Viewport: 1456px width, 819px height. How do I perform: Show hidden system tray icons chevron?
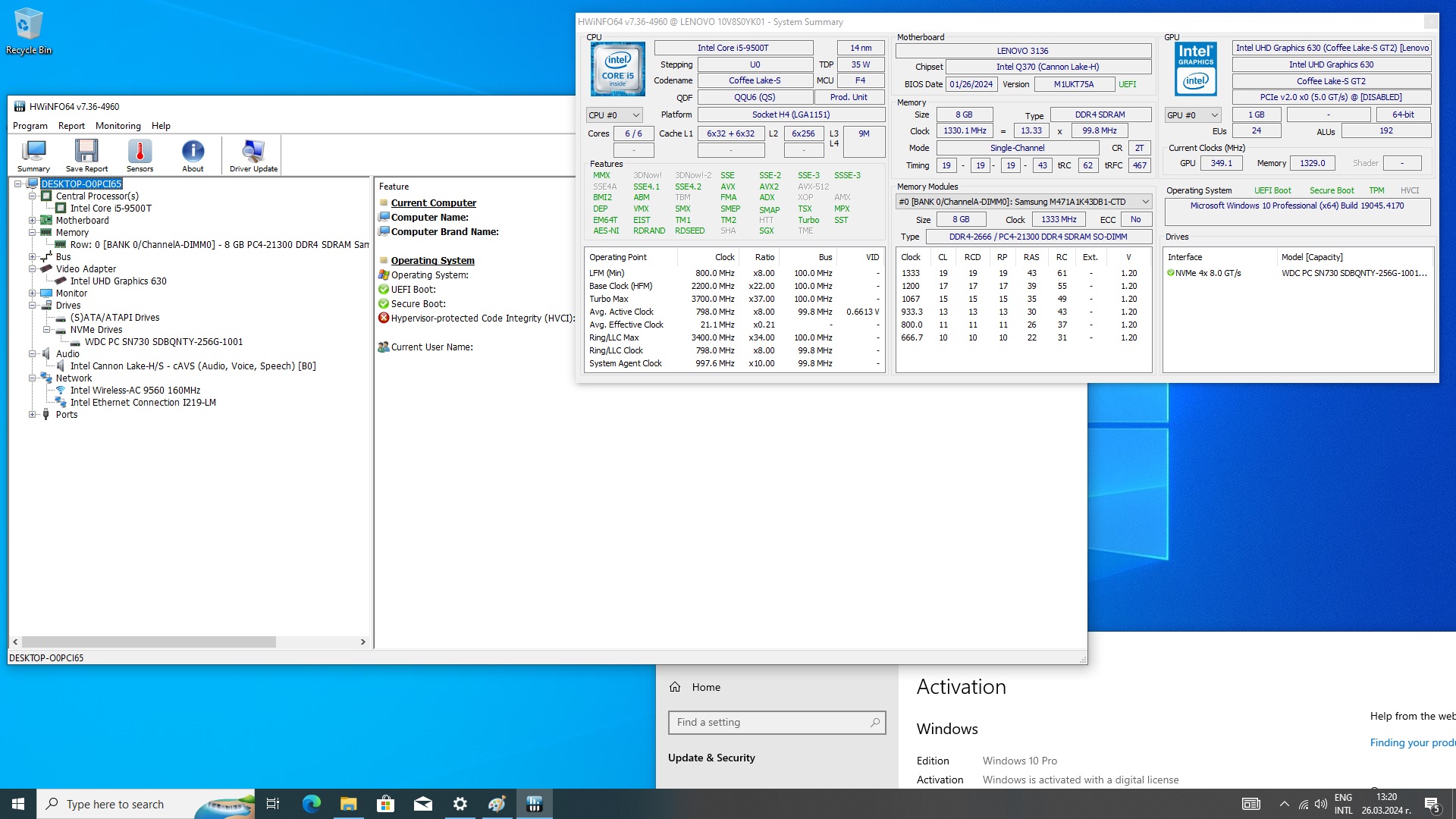(x=1284, y=804)
